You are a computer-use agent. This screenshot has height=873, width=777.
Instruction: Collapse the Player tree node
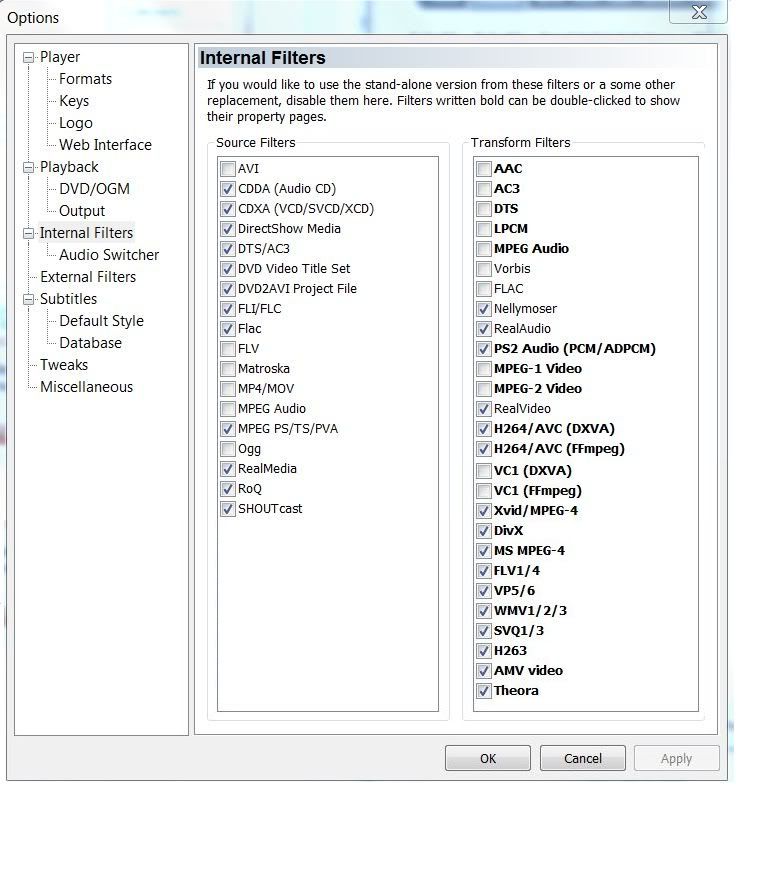coord(29,58)
